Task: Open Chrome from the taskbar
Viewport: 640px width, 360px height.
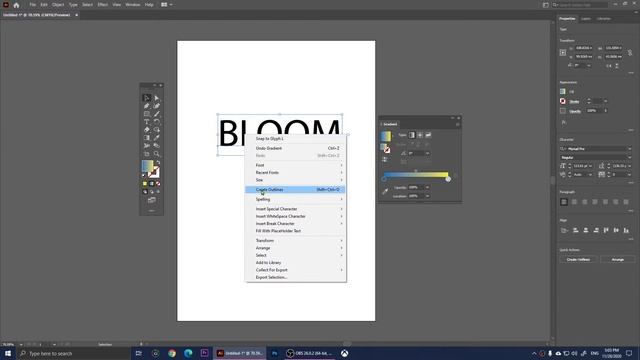Action: [x=172, y=353]
